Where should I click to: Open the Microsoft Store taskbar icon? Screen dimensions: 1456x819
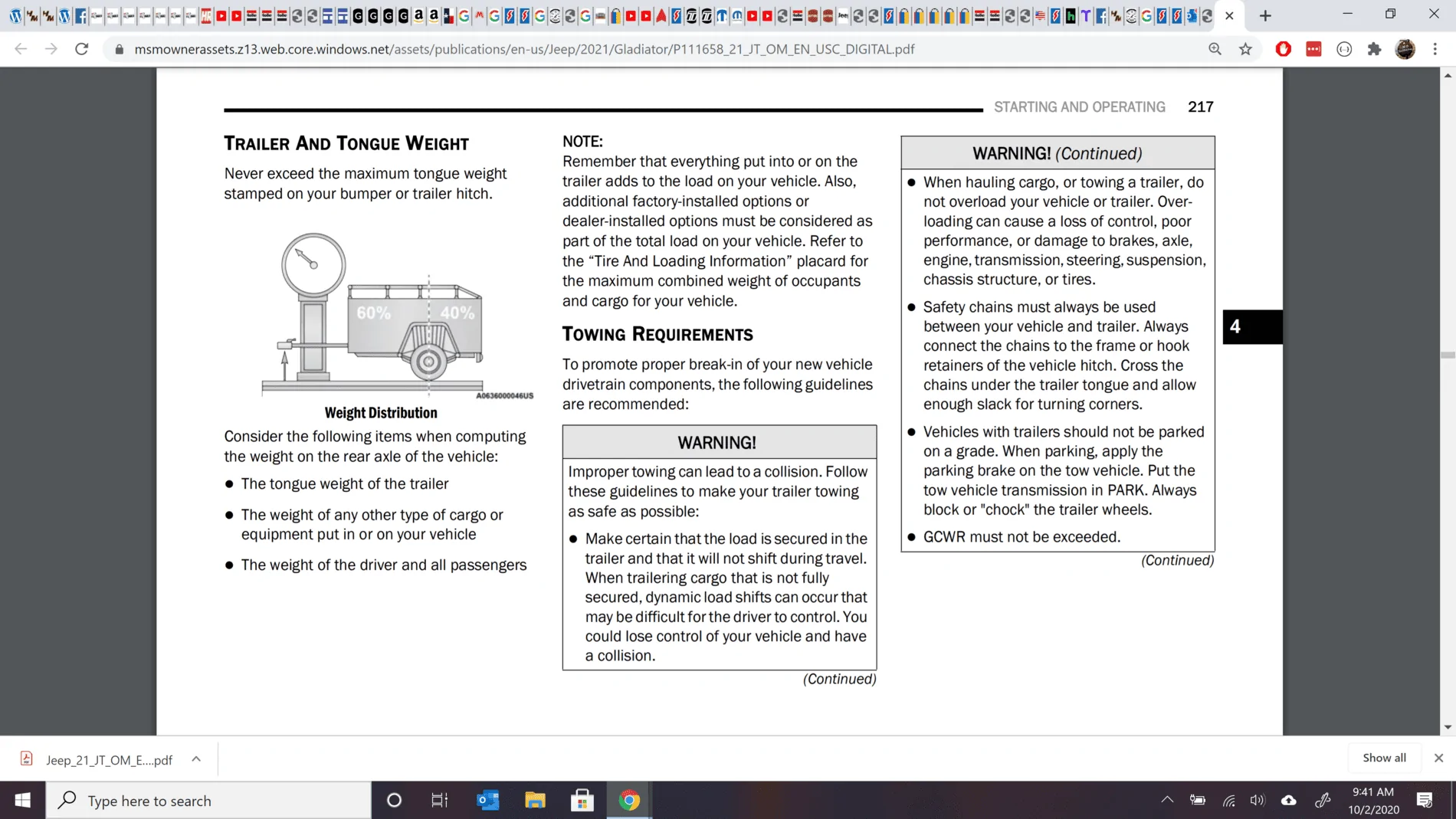point(582,801)
